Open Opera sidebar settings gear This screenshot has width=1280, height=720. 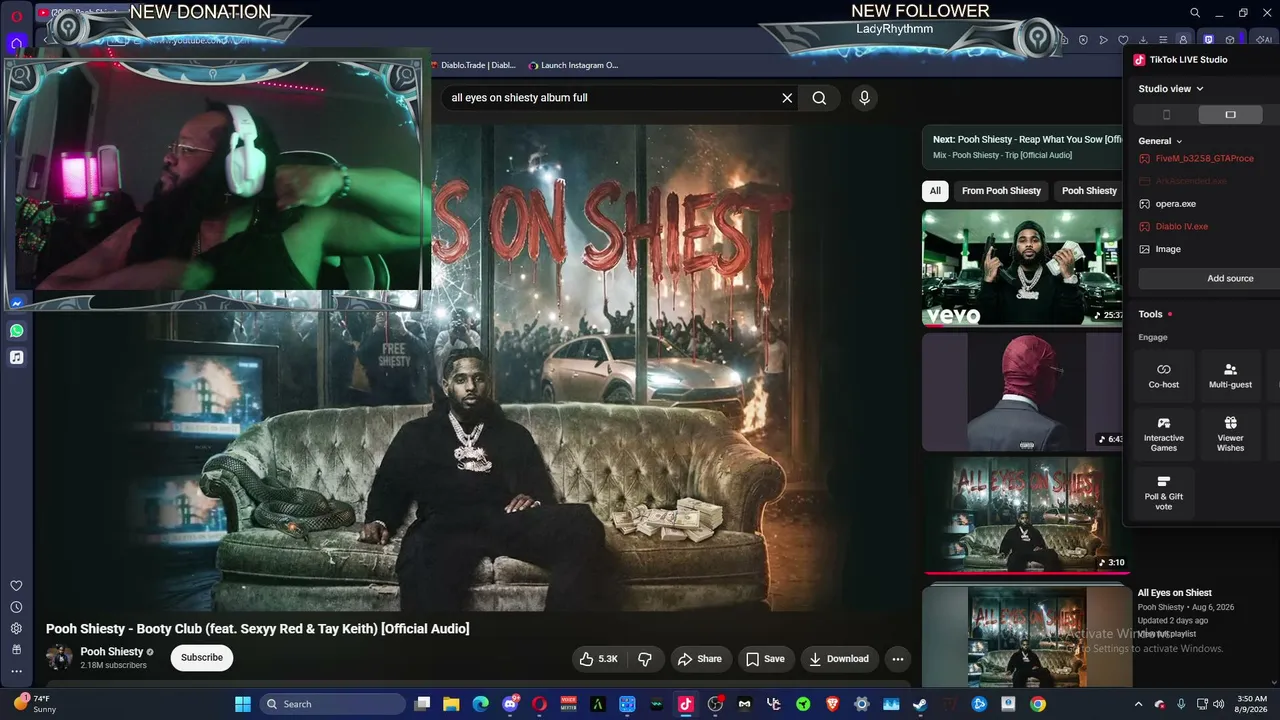click(16, 628)
